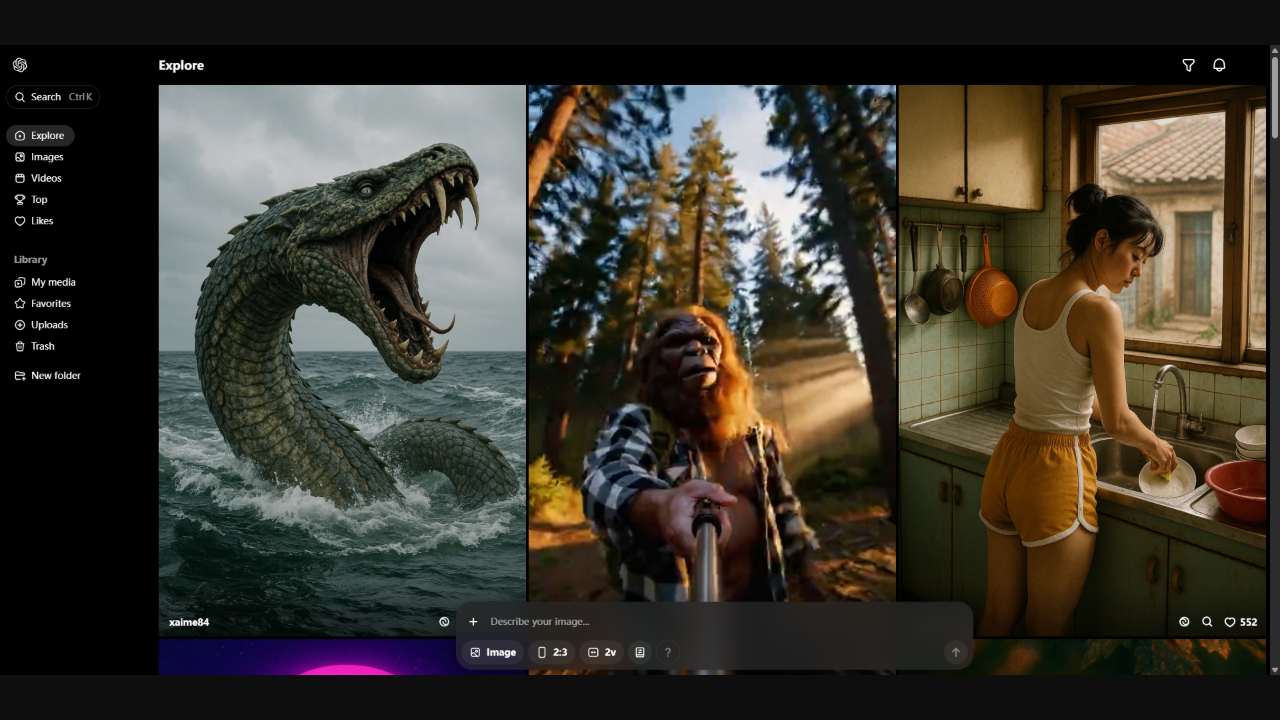Viewport: 1280px width, 720px height.
Task: Open the presets icon in the prompt bar
Action: pos(640,652)
